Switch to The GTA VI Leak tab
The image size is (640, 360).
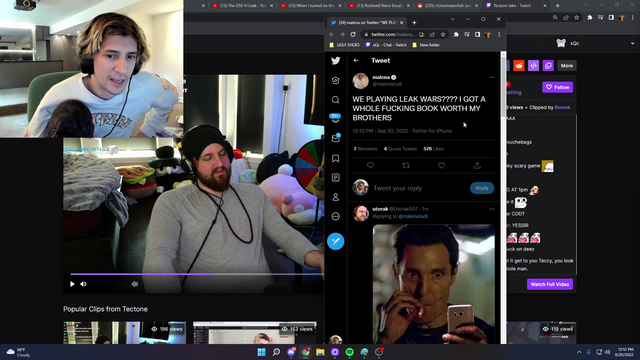(x=242, y=6)
